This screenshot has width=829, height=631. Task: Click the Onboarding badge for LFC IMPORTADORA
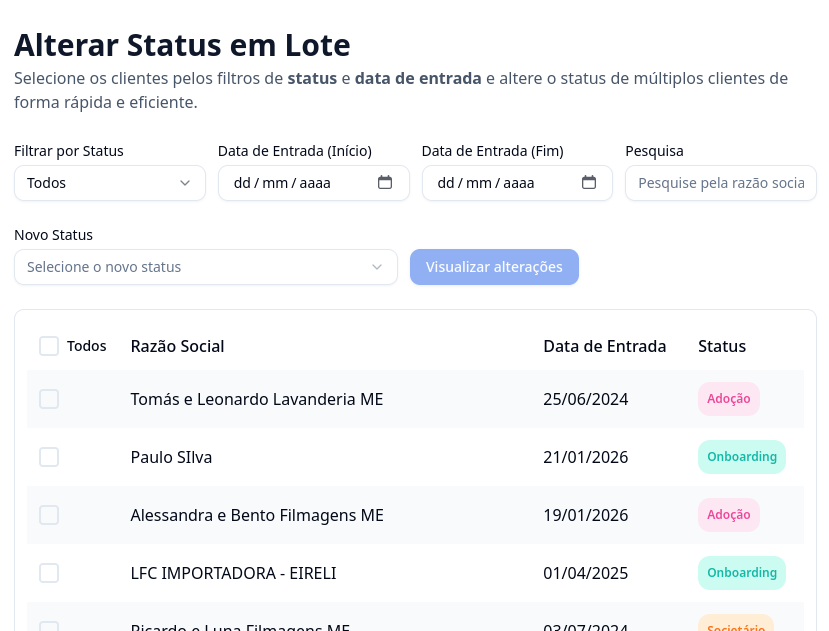point(742,573)
